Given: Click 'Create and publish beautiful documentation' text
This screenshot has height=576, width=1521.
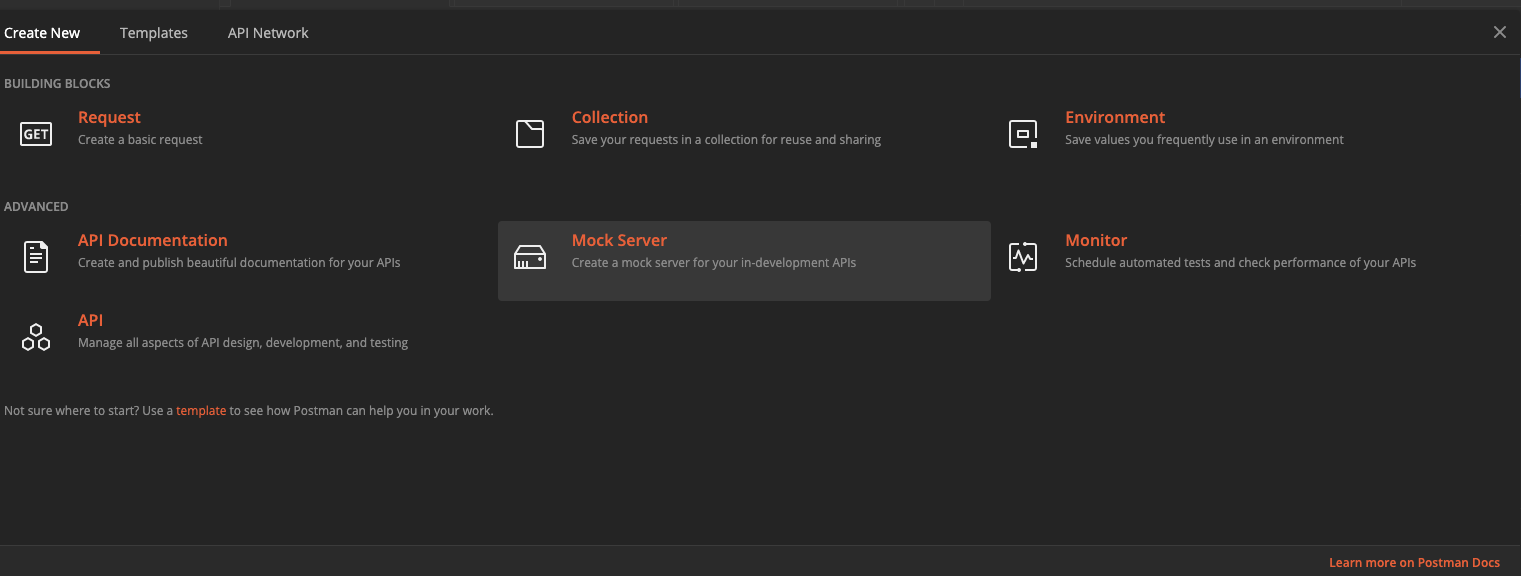Looking at the screenshot, I should click(x=239, y=263).
